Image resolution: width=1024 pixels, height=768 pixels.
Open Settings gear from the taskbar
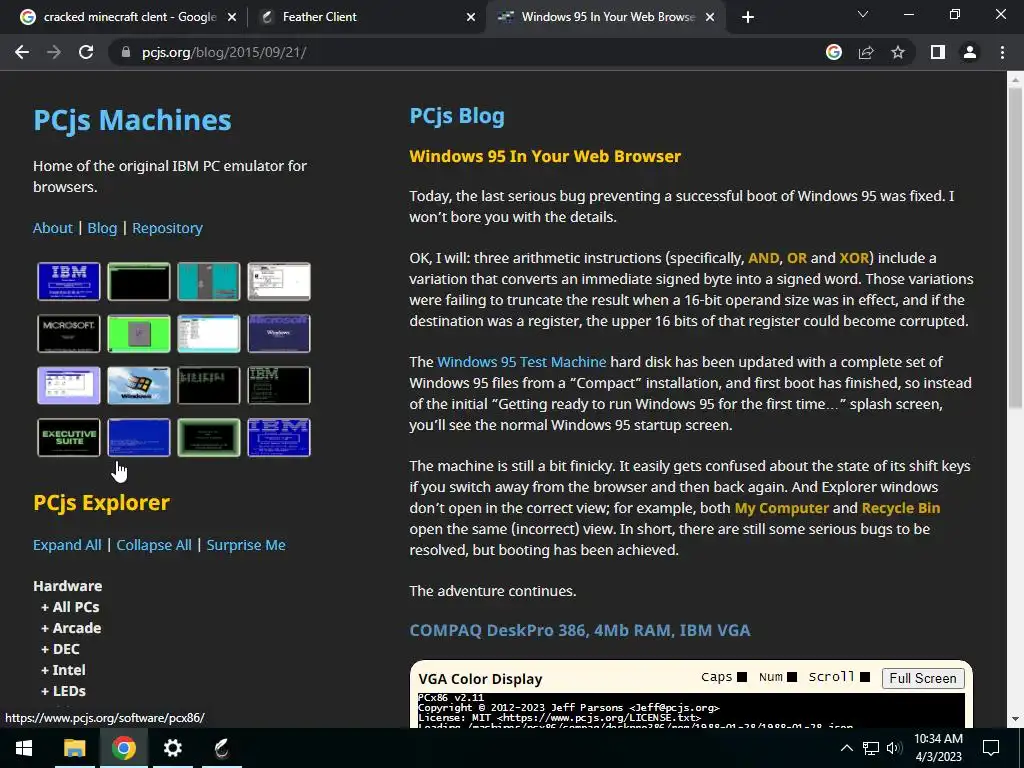pyautogui.click(x=172, y=748)
